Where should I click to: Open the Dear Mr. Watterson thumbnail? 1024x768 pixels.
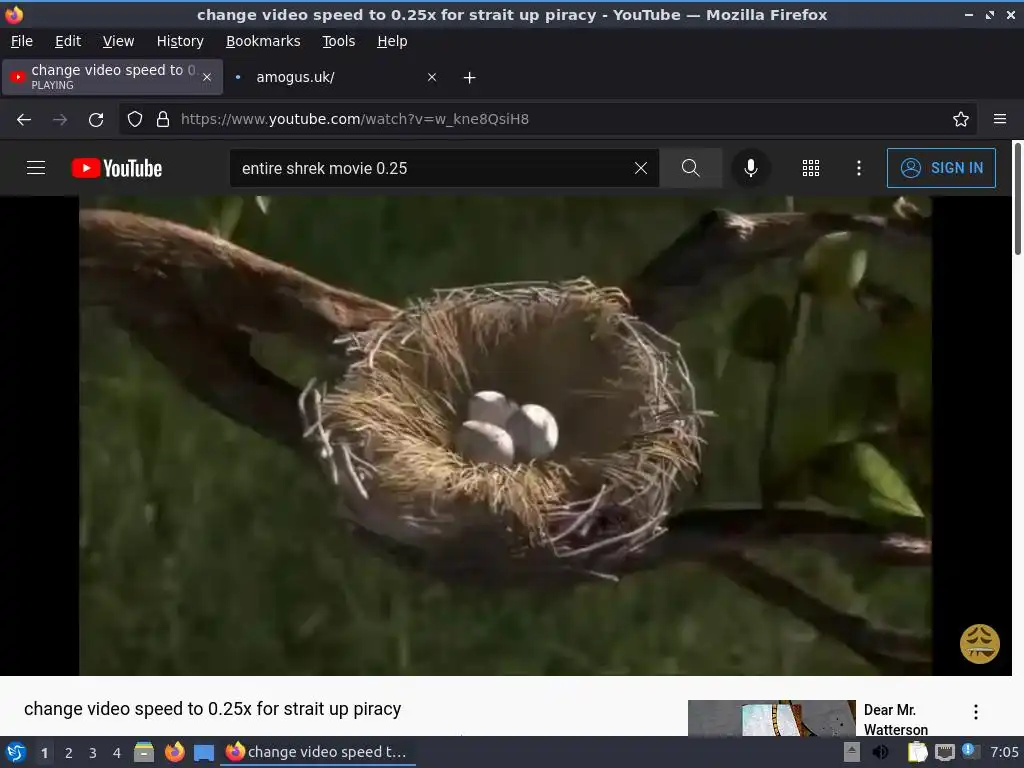pyautogui.click(x=771, y=718)
